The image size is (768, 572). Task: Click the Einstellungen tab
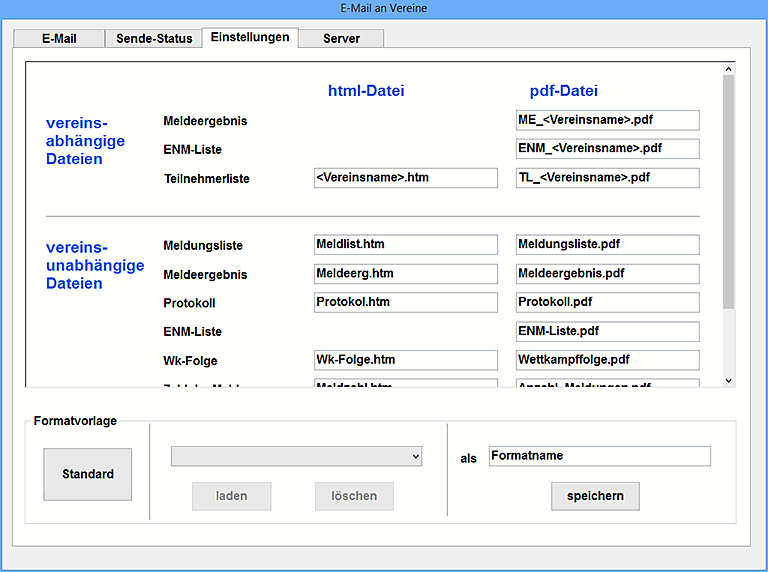(249, 38)
